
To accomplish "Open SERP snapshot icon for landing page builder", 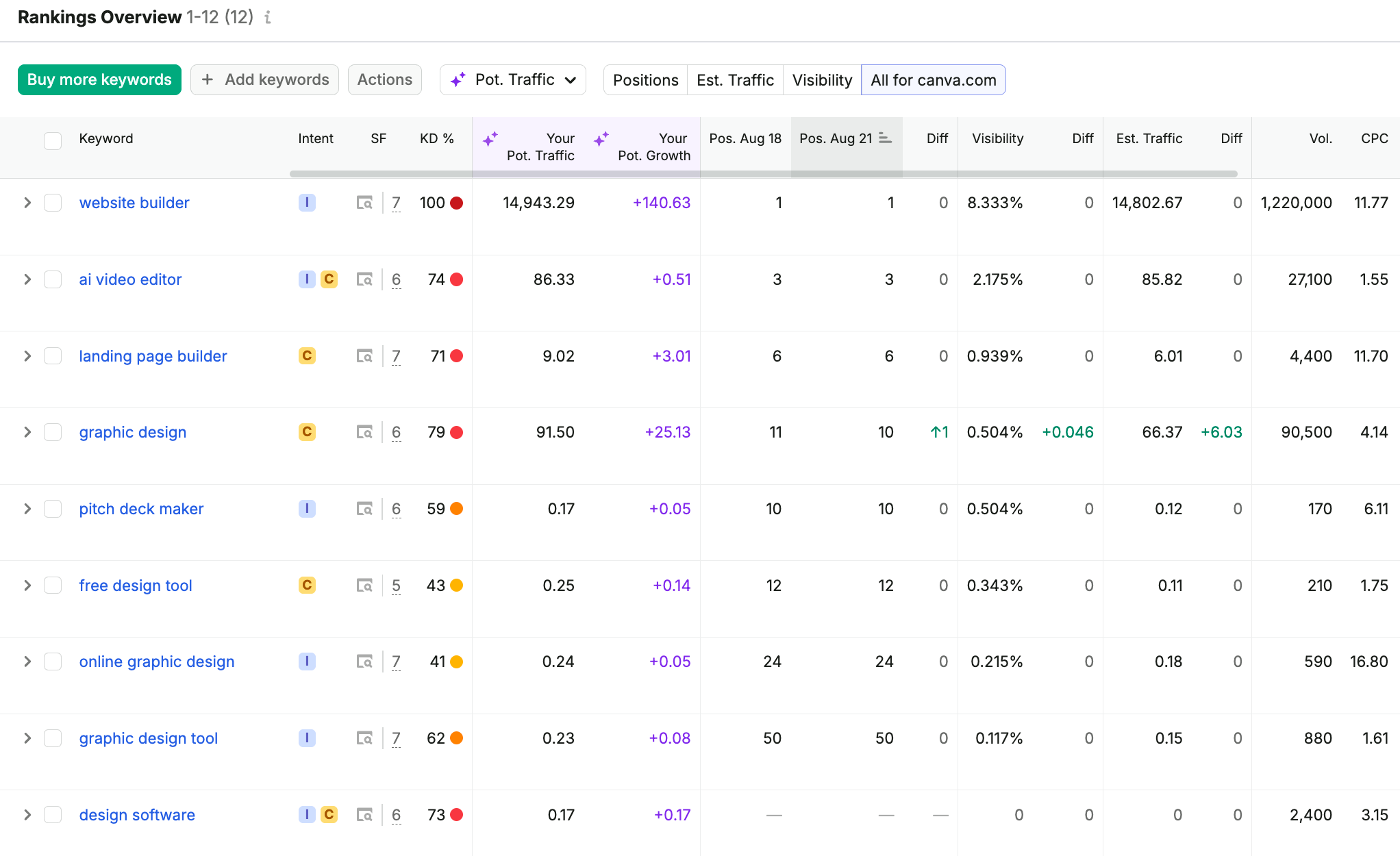I will [x=364, y=356].
